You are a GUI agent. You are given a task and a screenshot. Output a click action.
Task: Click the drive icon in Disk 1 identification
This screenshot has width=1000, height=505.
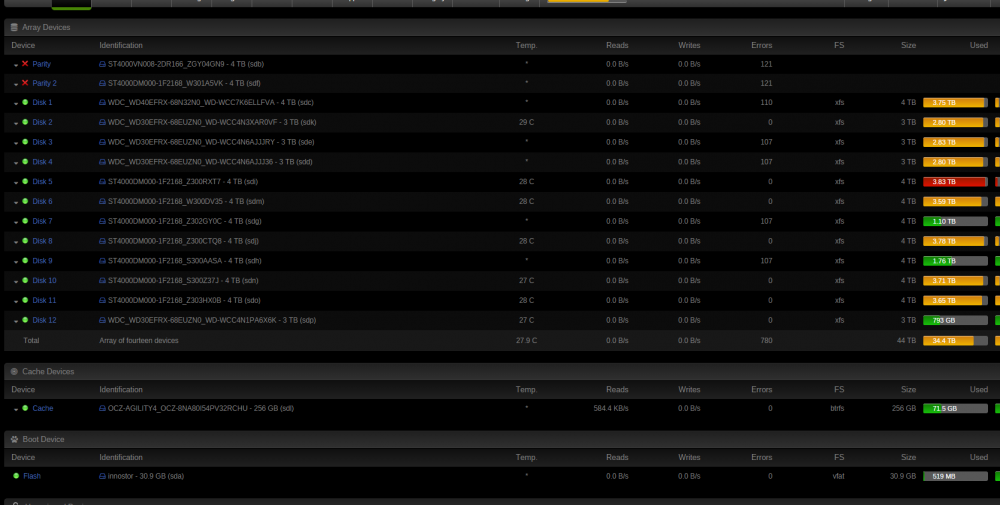click(x=102, y=103)
